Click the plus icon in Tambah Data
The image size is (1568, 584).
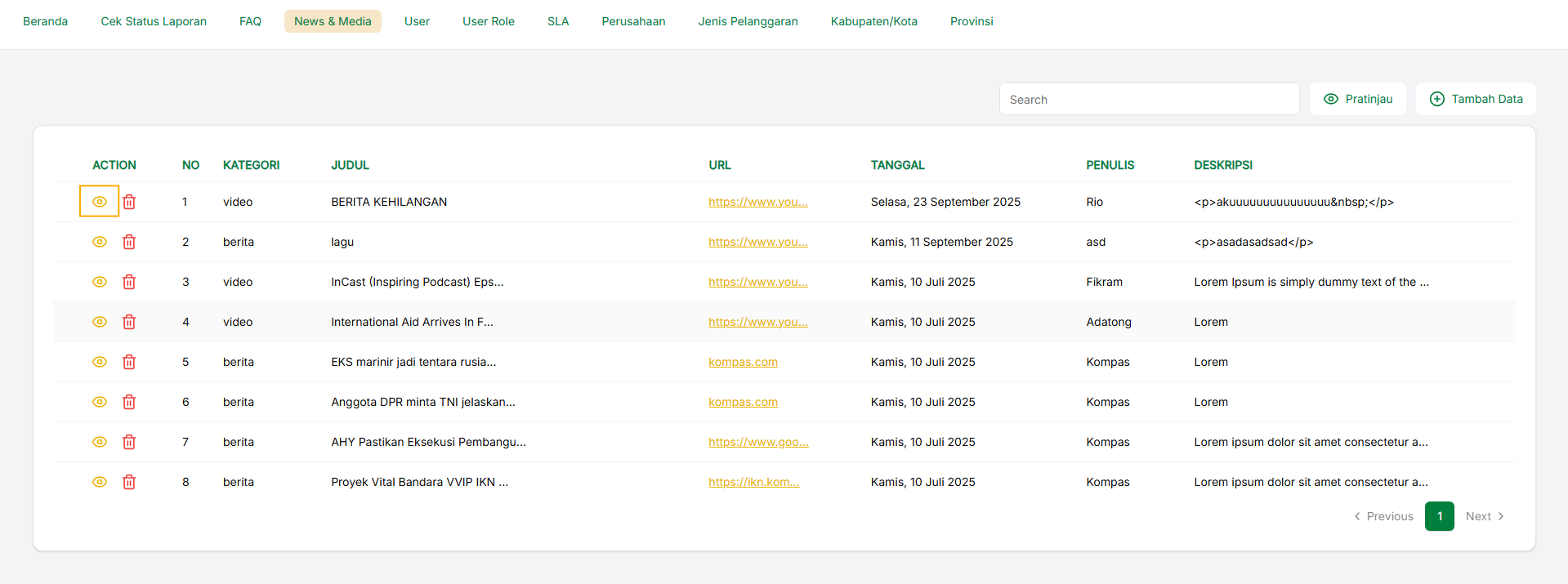(x=1436, y=99)
